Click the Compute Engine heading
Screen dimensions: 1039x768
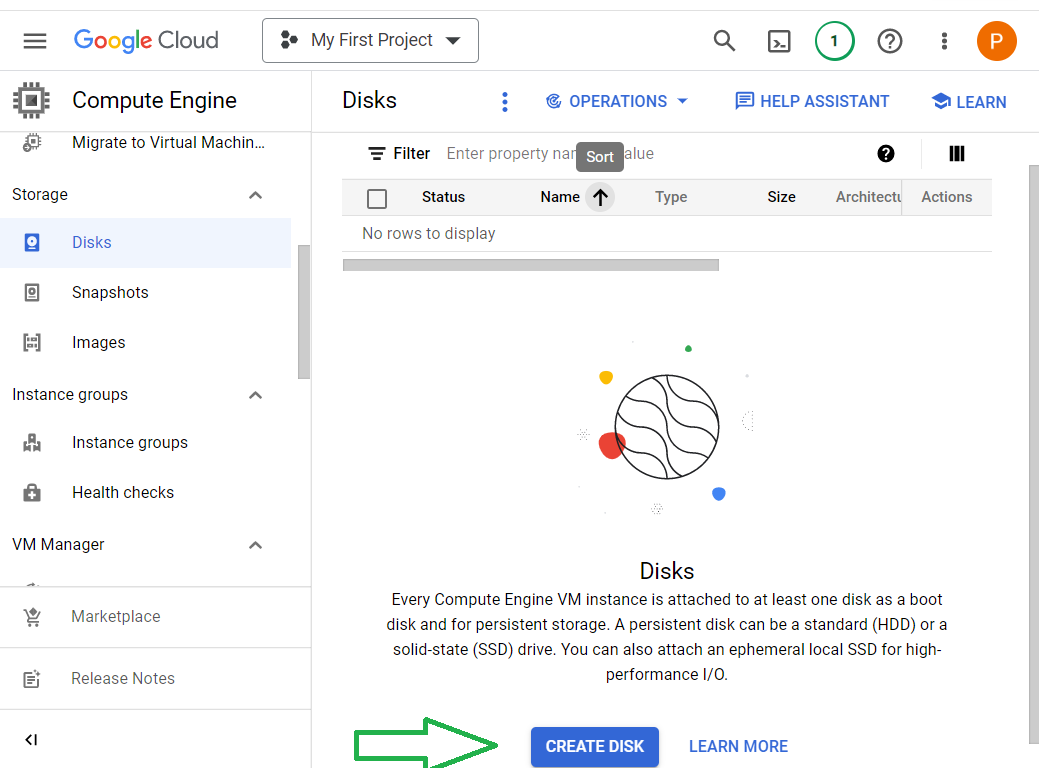coord(154,100)
